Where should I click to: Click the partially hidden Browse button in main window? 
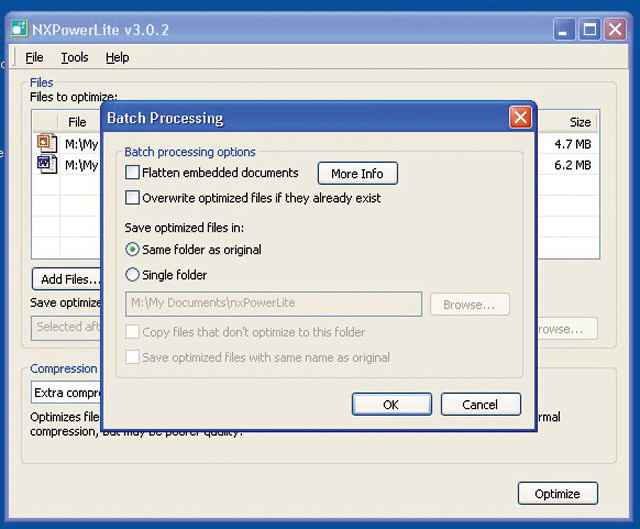point(567,329)
